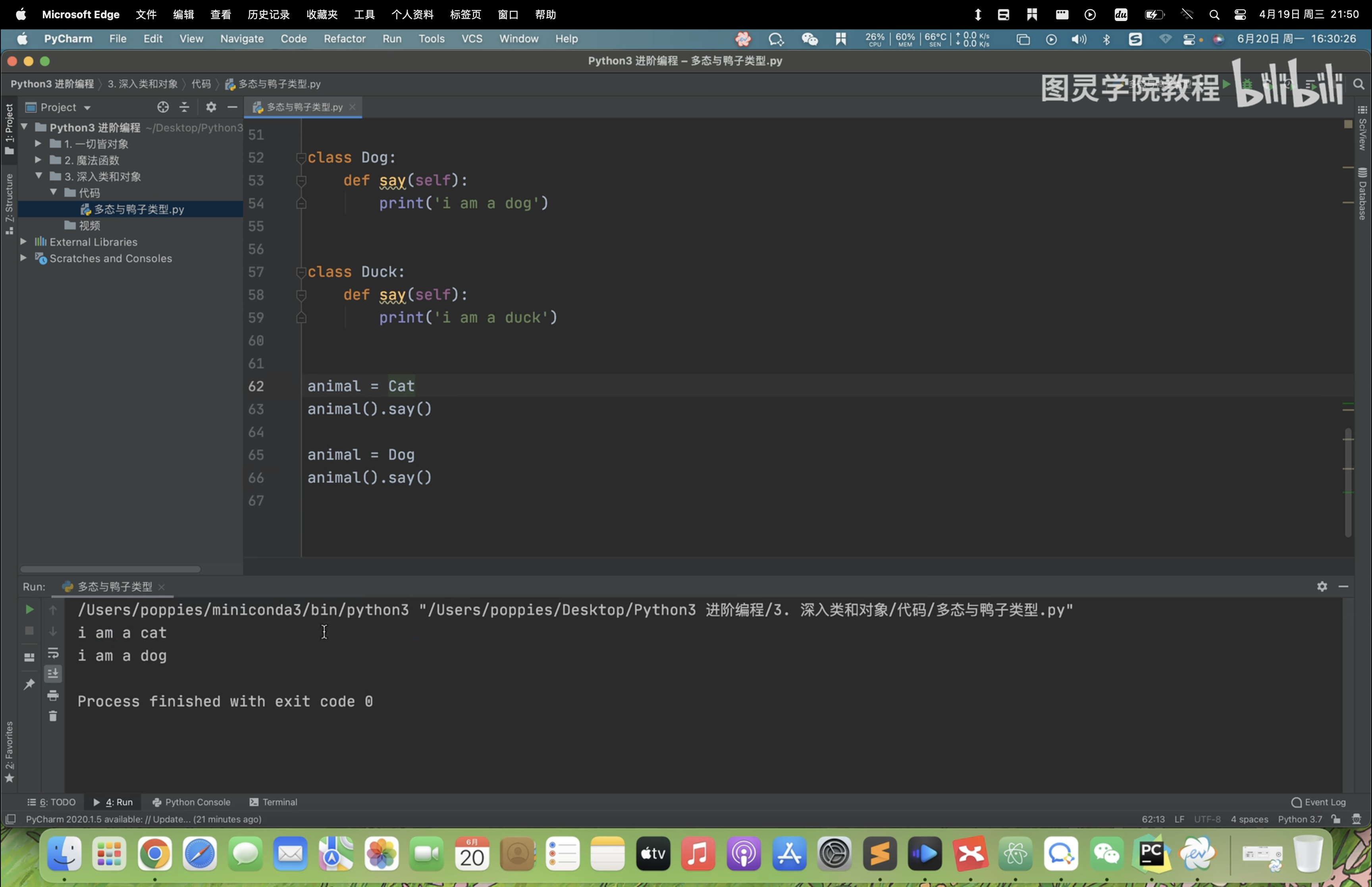Viewport: 1372px width, 887px height.
Task: Change the LF line separator
Action: click(1179, 819)
